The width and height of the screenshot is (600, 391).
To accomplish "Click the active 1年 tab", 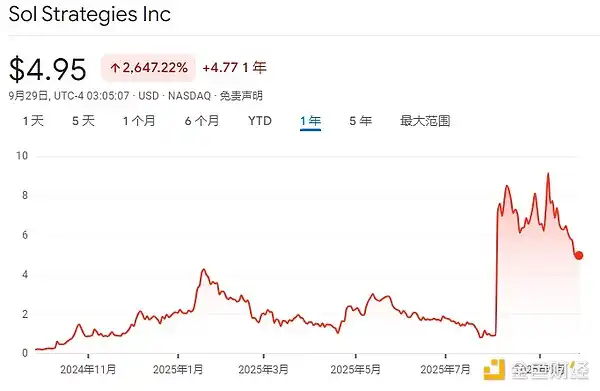I will (x=310, y=121).
